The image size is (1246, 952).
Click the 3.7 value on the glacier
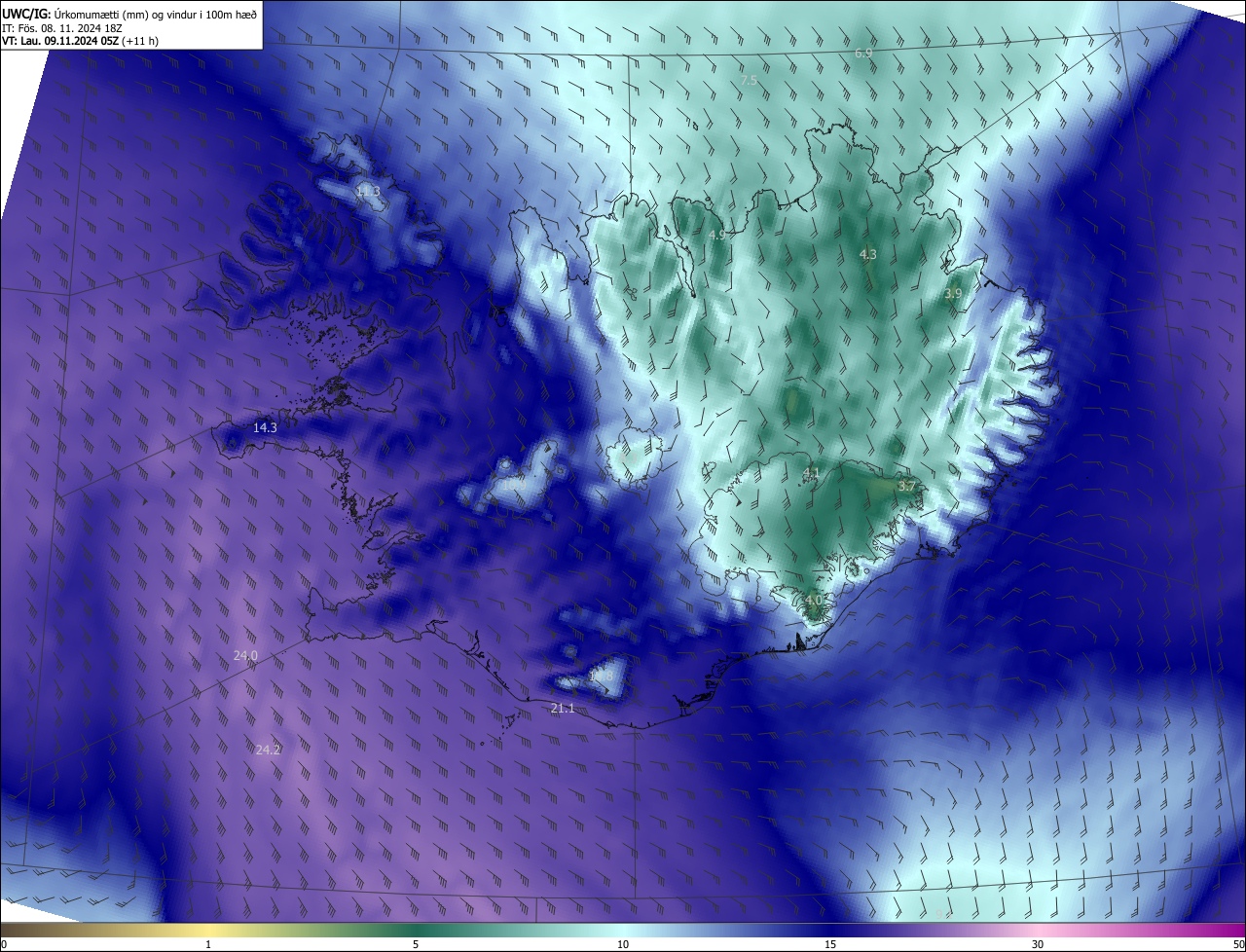click(906, 486)
